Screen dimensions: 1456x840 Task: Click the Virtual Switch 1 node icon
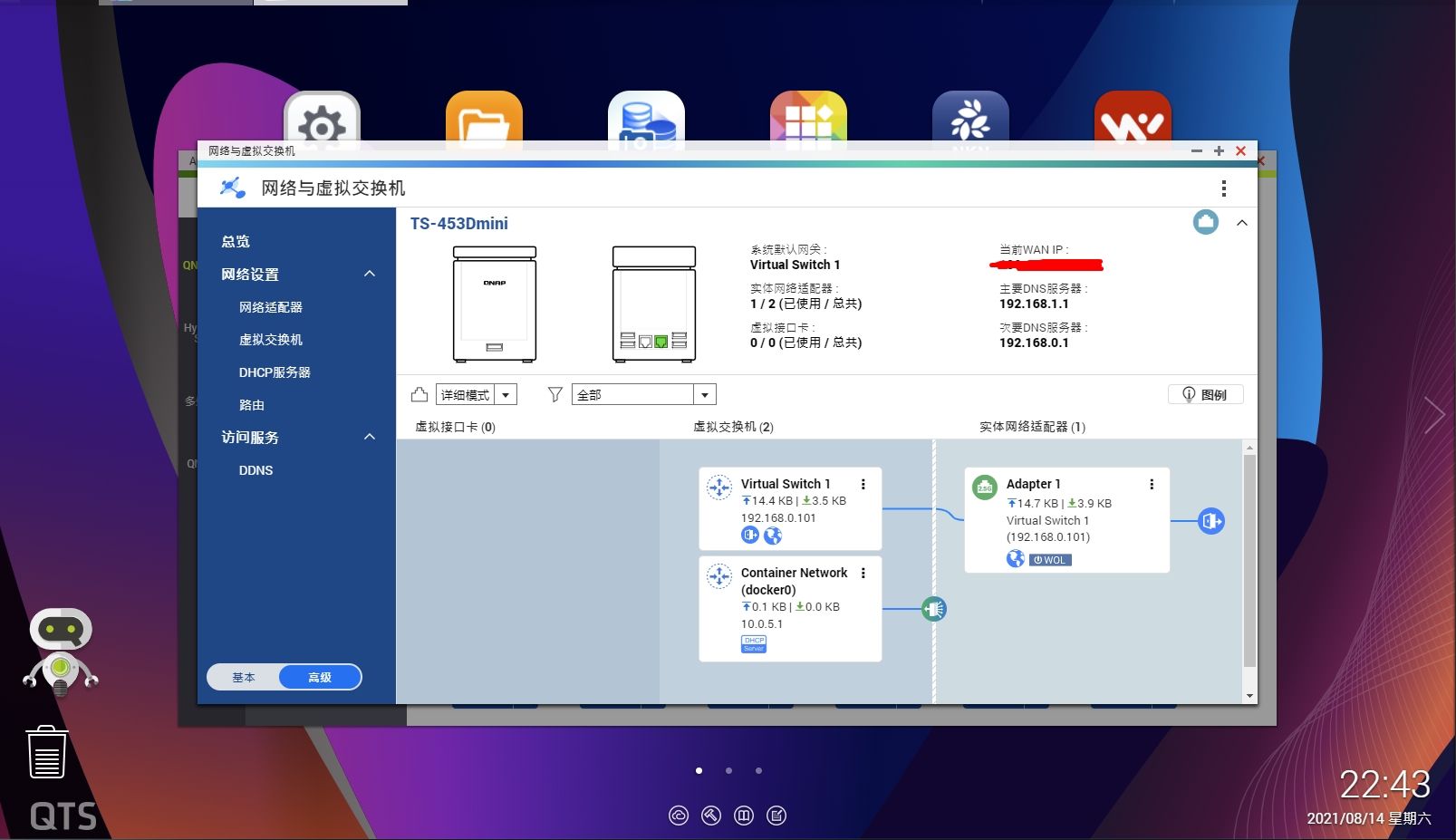pos(719,488)
